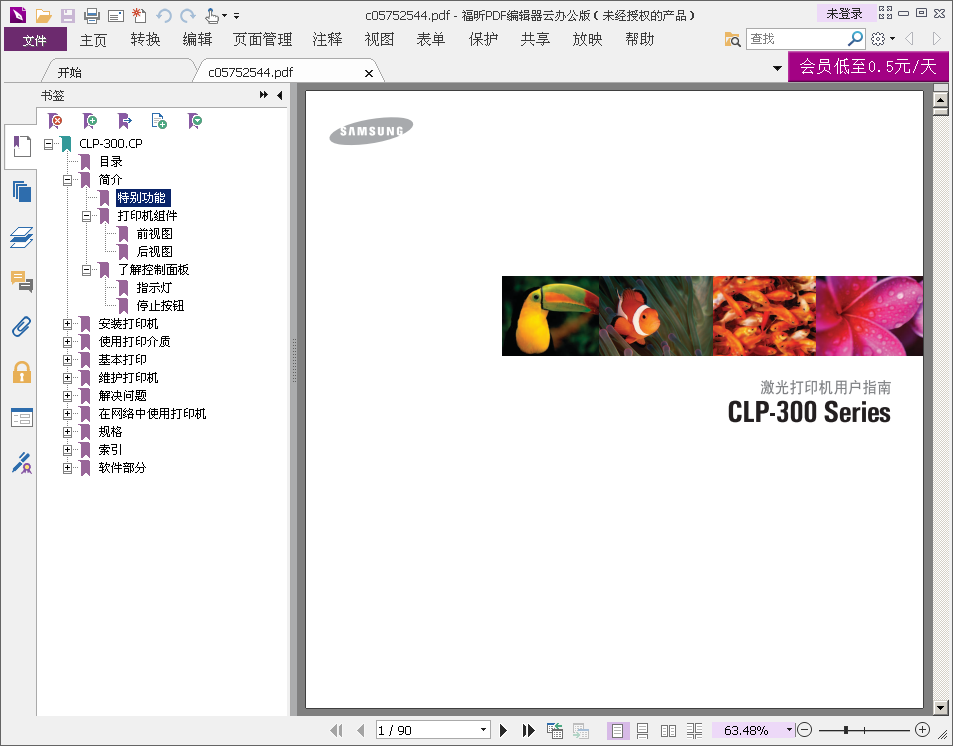Enable single page view mode
The height and width of the screenshot is (746, 953).
point(618,730)
